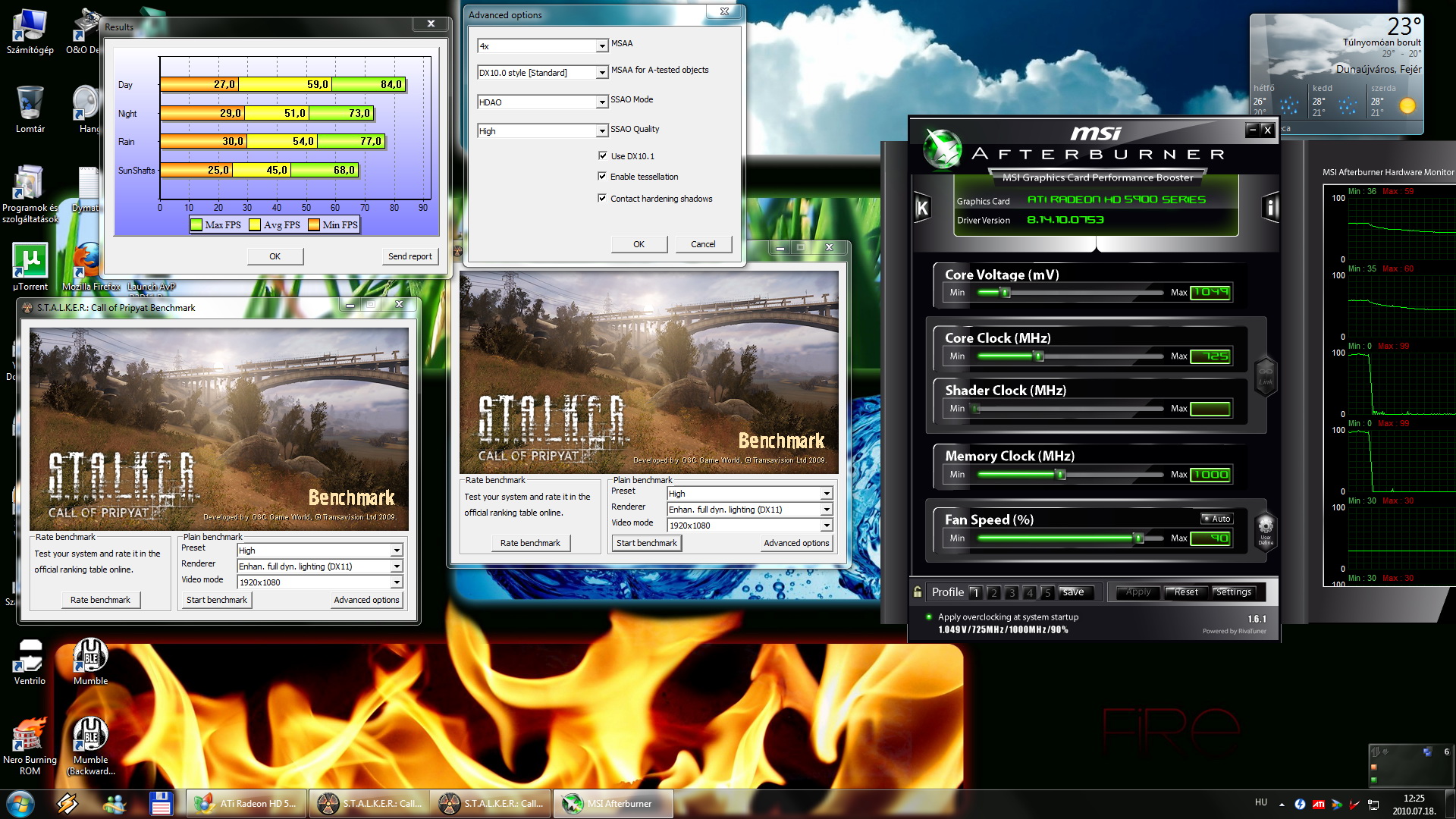The width and height of the screenshot is (1456, 819).
Task: Click Memory Clock slider handle
Action: (x=1061, y=474)
